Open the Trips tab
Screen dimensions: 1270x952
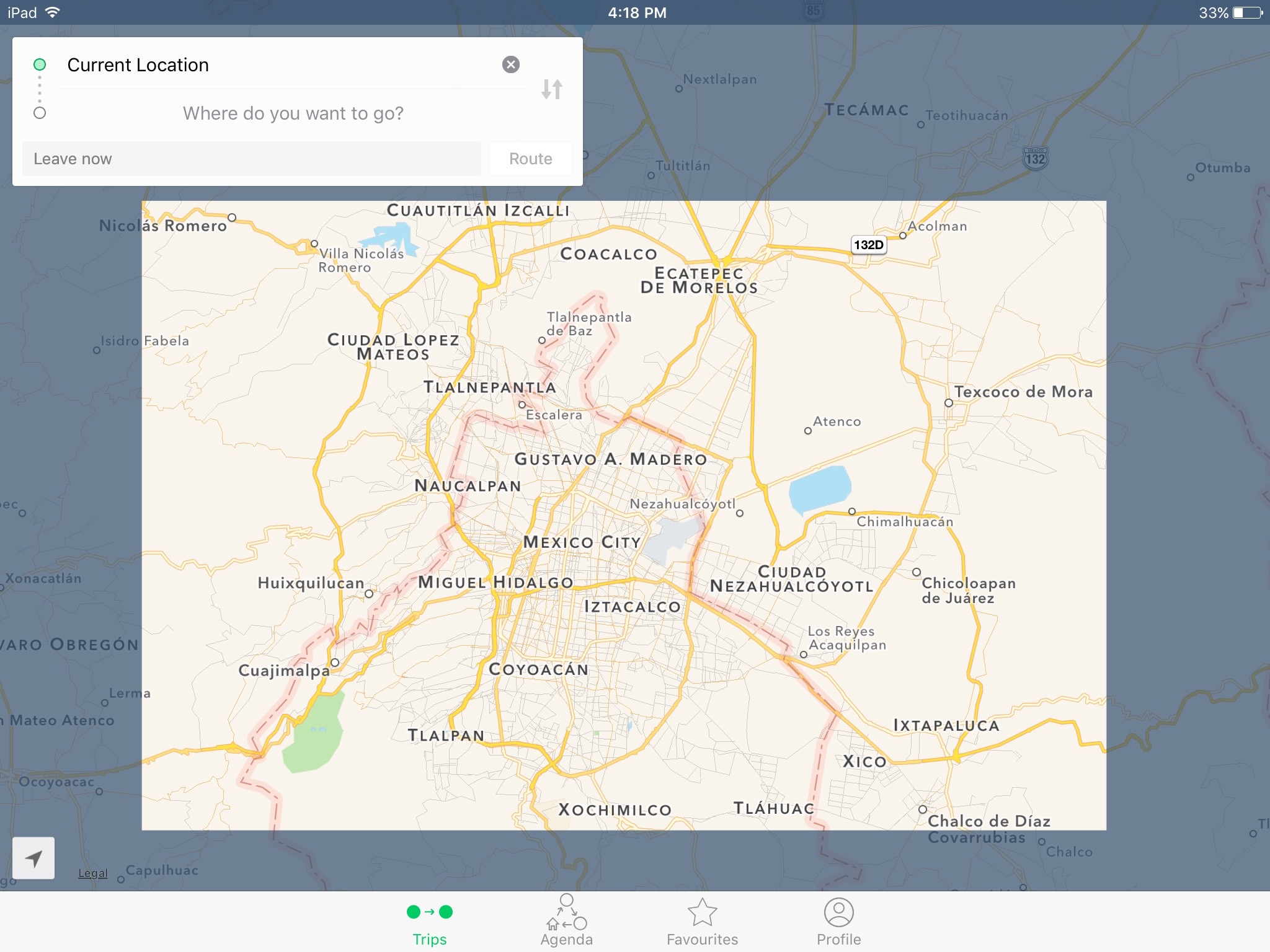(x=429, y=922)
